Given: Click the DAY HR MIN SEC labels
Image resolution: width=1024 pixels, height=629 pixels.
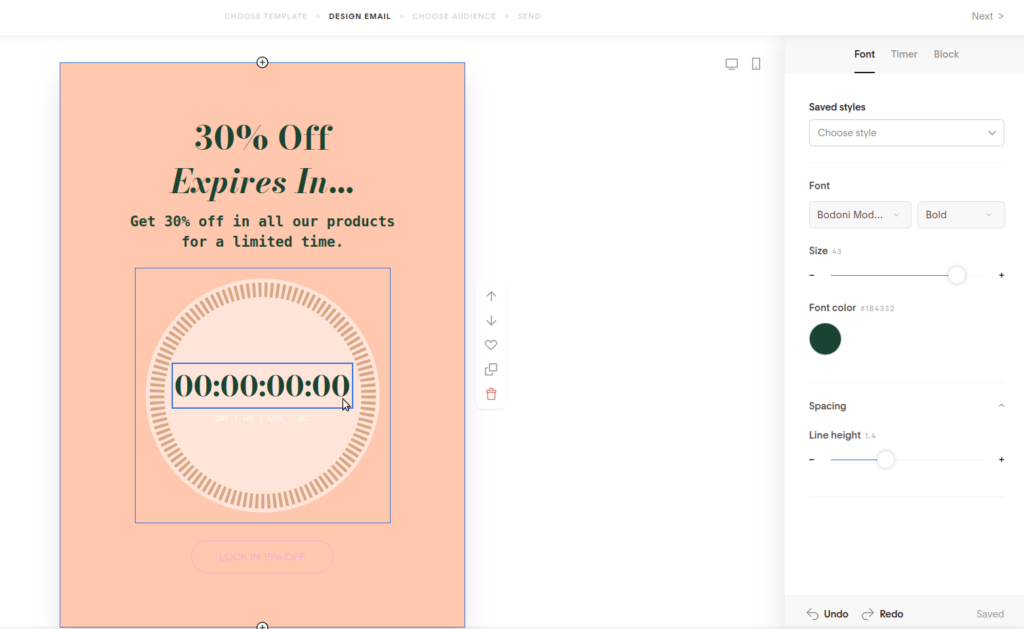Looking at the screenshot, I should (x=263, y=419).
